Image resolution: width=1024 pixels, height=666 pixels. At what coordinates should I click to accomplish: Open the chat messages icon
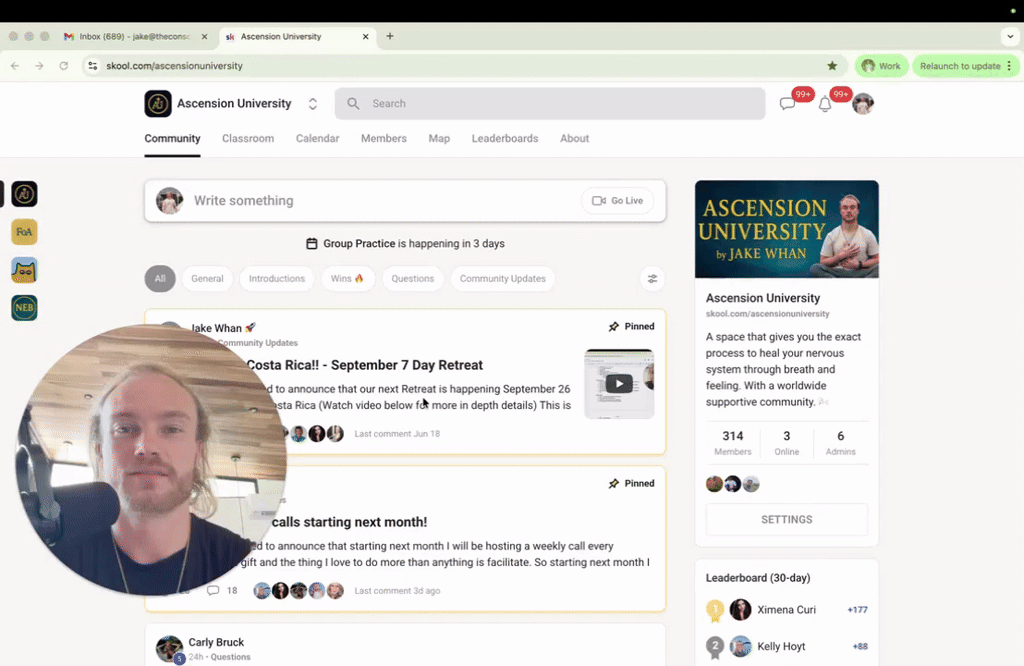[788, 104]
